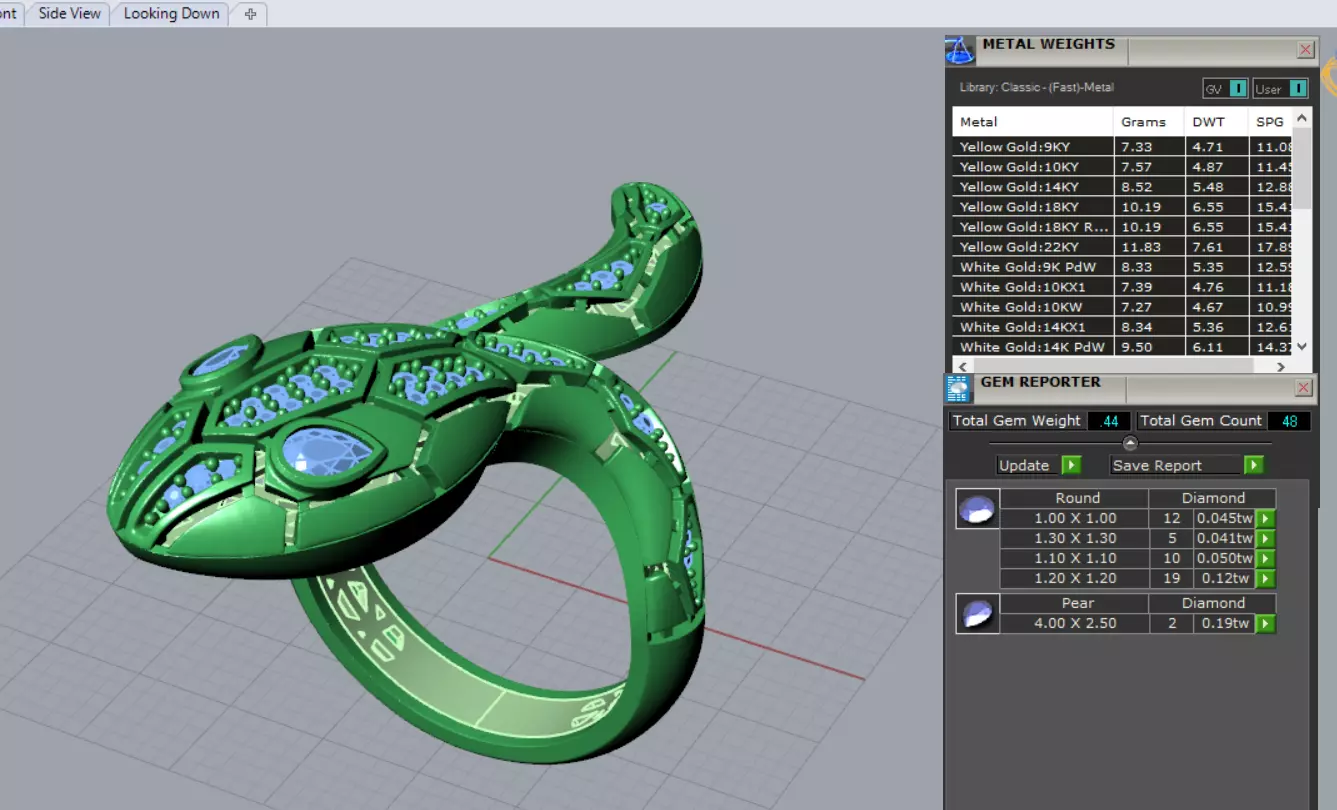1337x810 pixels.
Task: Click the Save Report button label
Action: [x=1176, y=465]
